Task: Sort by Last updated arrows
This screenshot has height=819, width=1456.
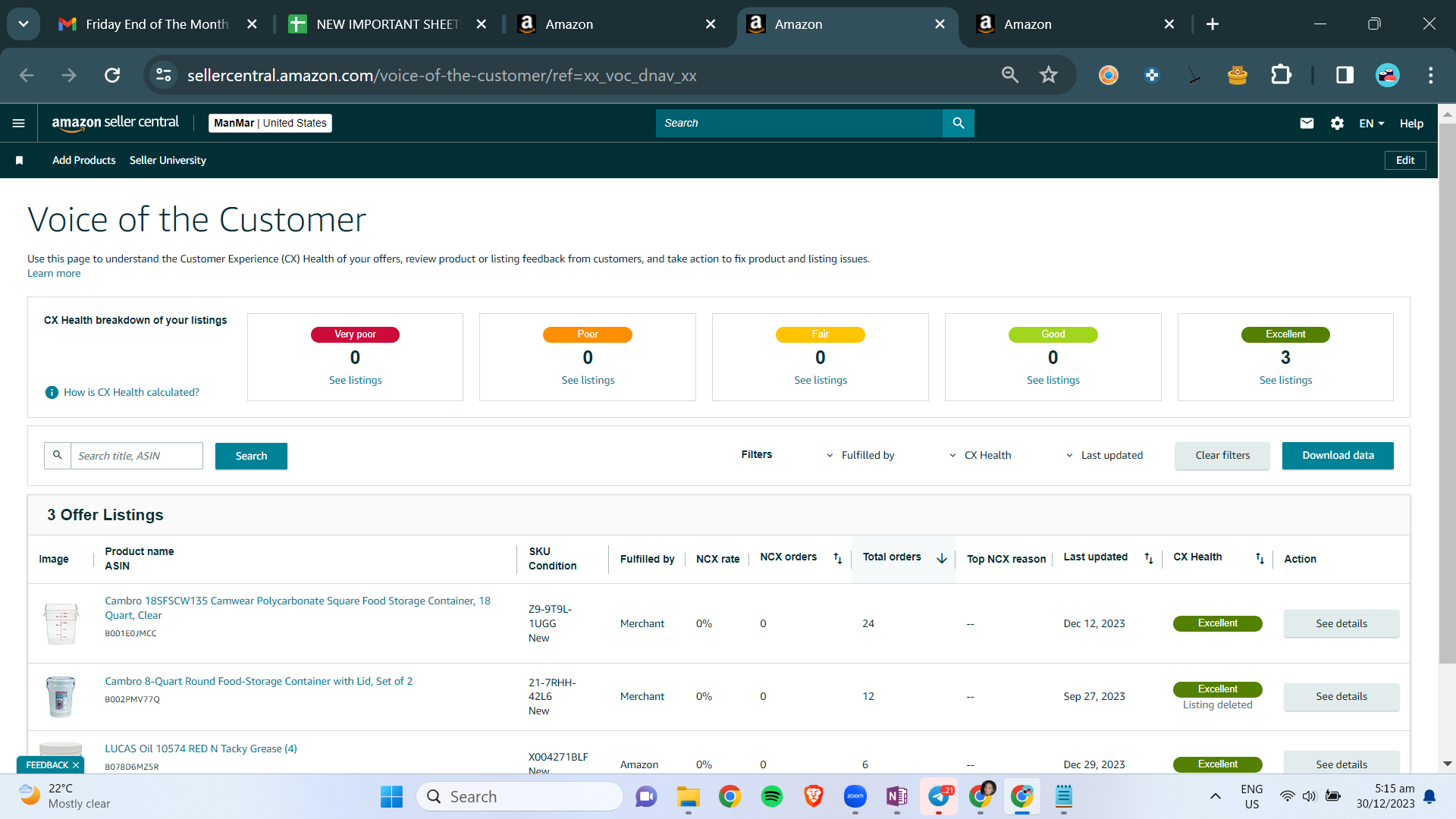Action: (1149, 558)
